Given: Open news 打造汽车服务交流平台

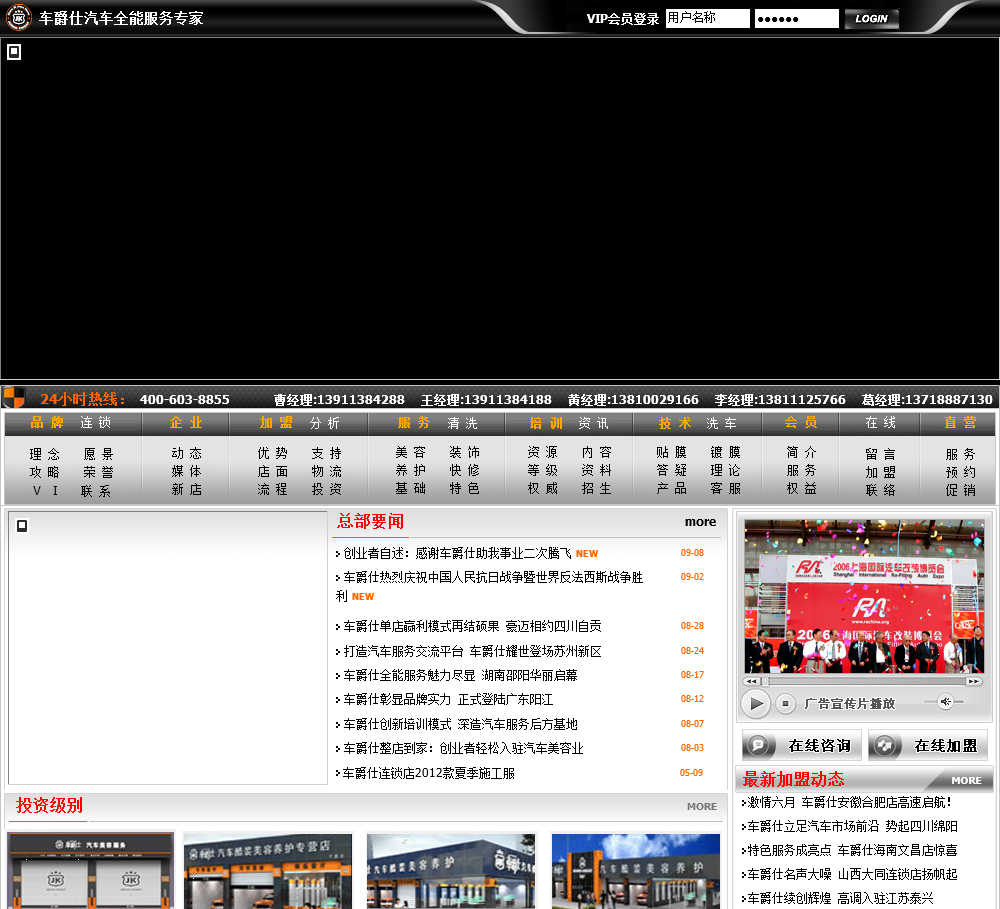Looking at the screenshot, I should (472, 651).
